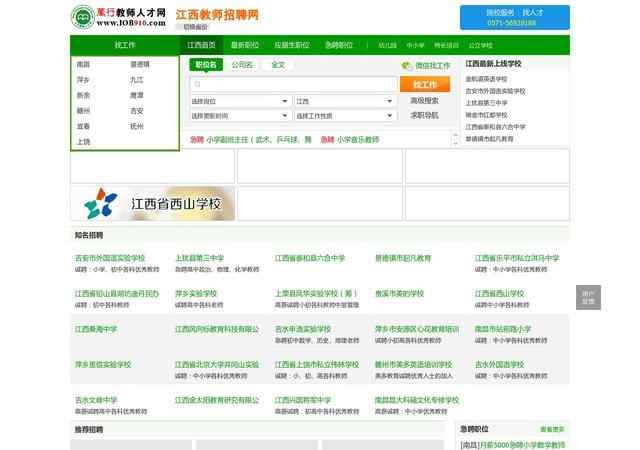Select 鹰潭 in the city list
This screenshot has width=640, height=450.
pyautogui.click(x=137, y=95)
